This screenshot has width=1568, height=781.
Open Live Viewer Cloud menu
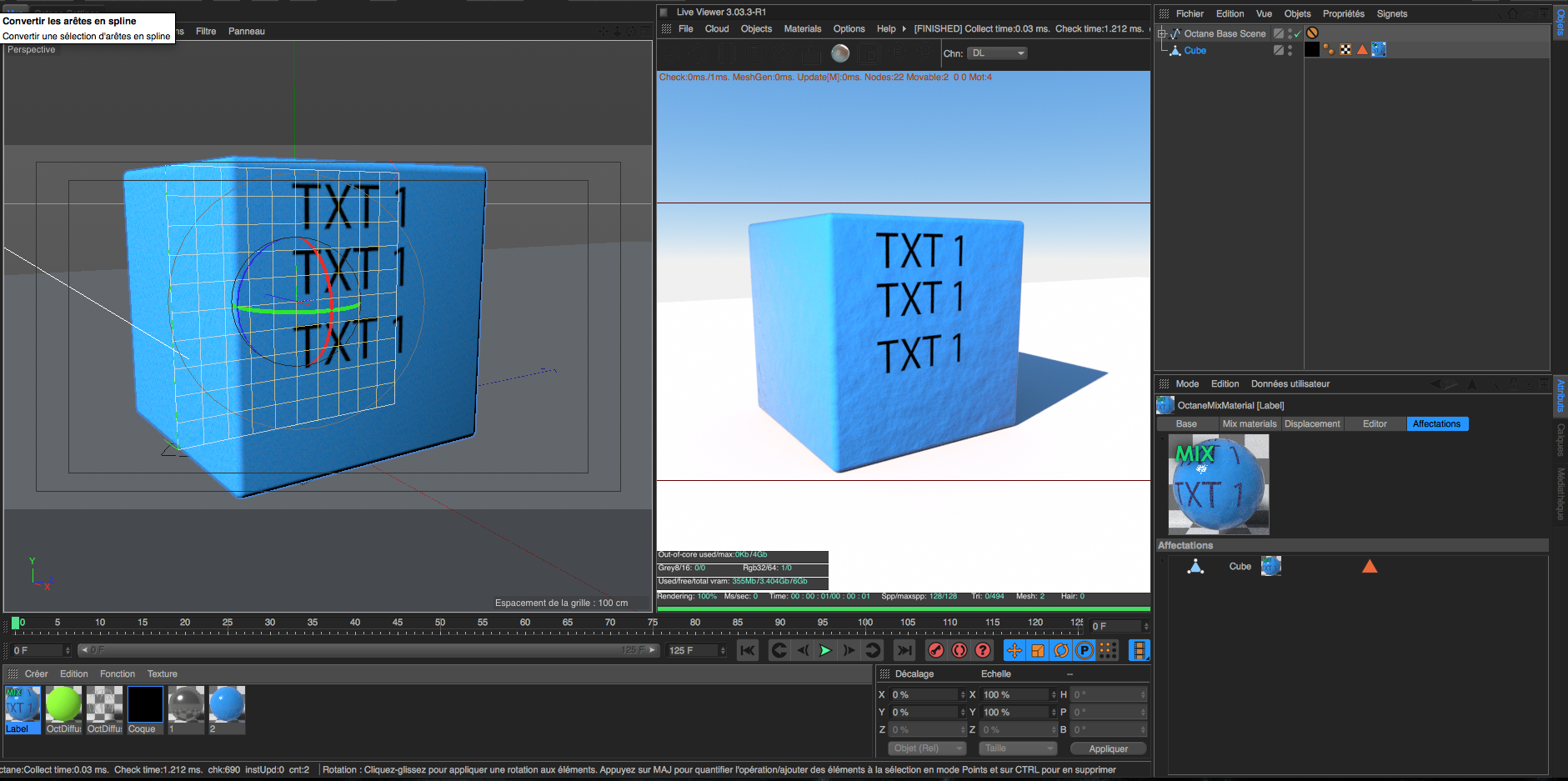pyautogui.click(x=717, y=29)
